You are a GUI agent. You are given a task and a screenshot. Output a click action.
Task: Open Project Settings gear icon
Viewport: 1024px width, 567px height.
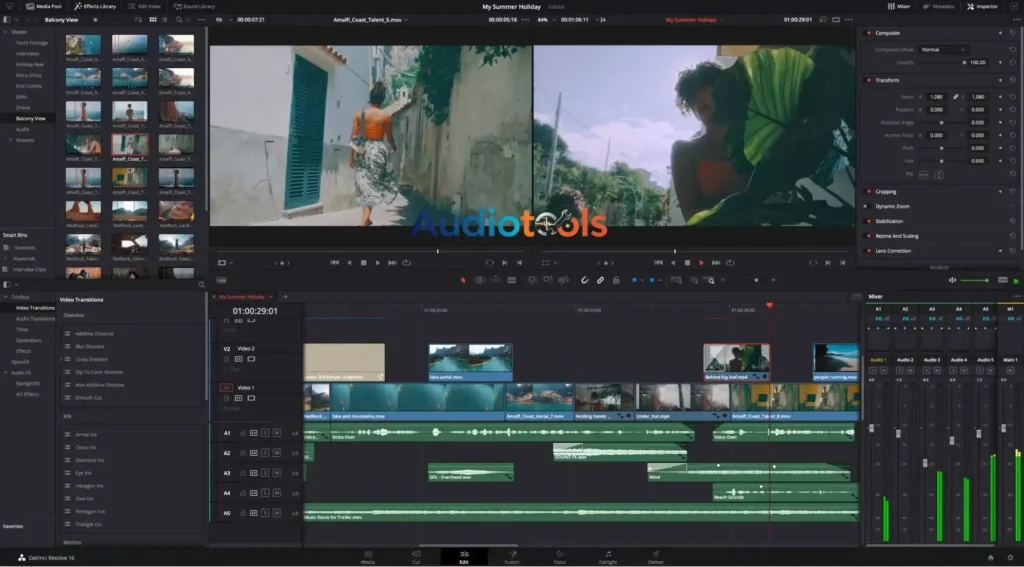(1010, 557)
